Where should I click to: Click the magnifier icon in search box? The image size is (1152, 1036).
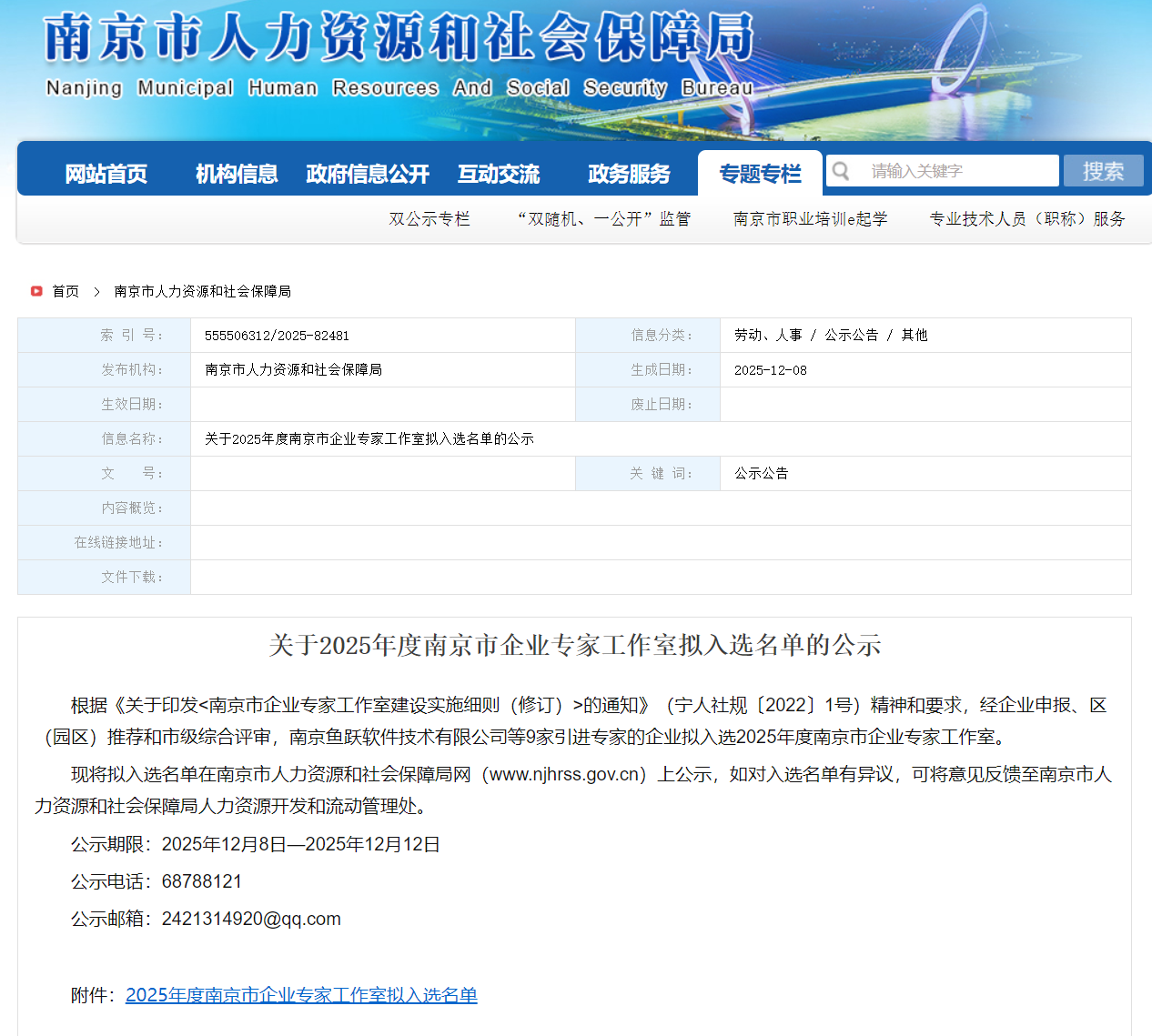coord(842,171)
